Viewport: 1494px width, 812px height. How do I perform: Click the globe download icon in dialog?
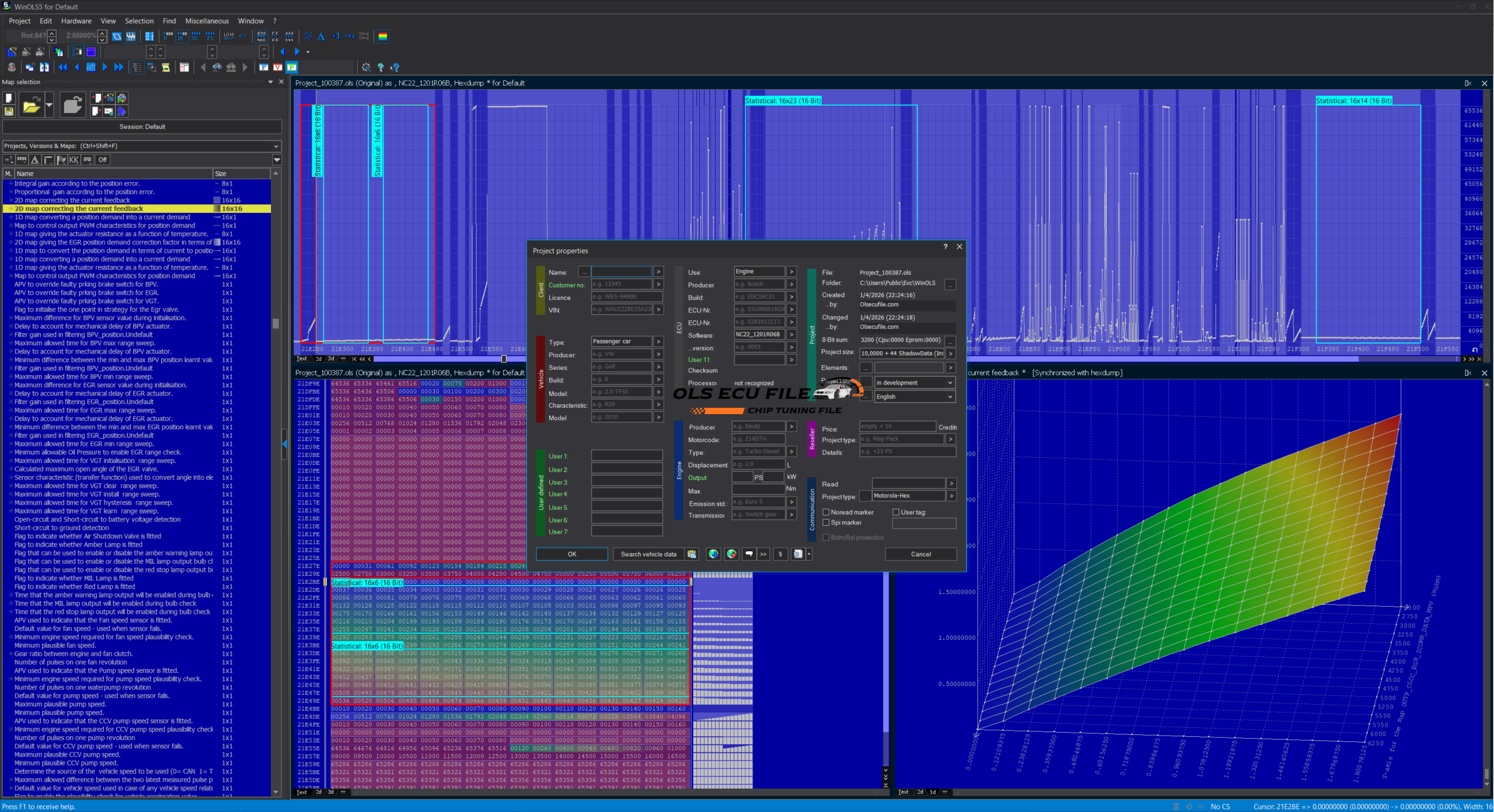[x=713, y=554]
